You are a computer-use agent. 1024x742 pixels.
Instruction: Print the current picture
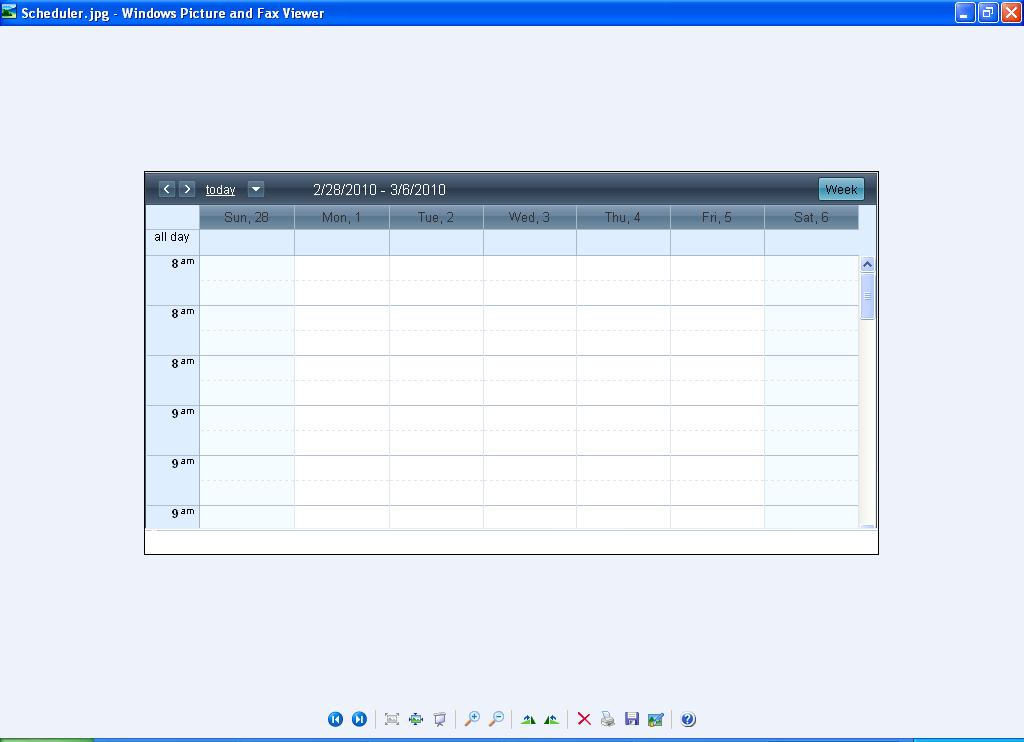coord(608,719)
